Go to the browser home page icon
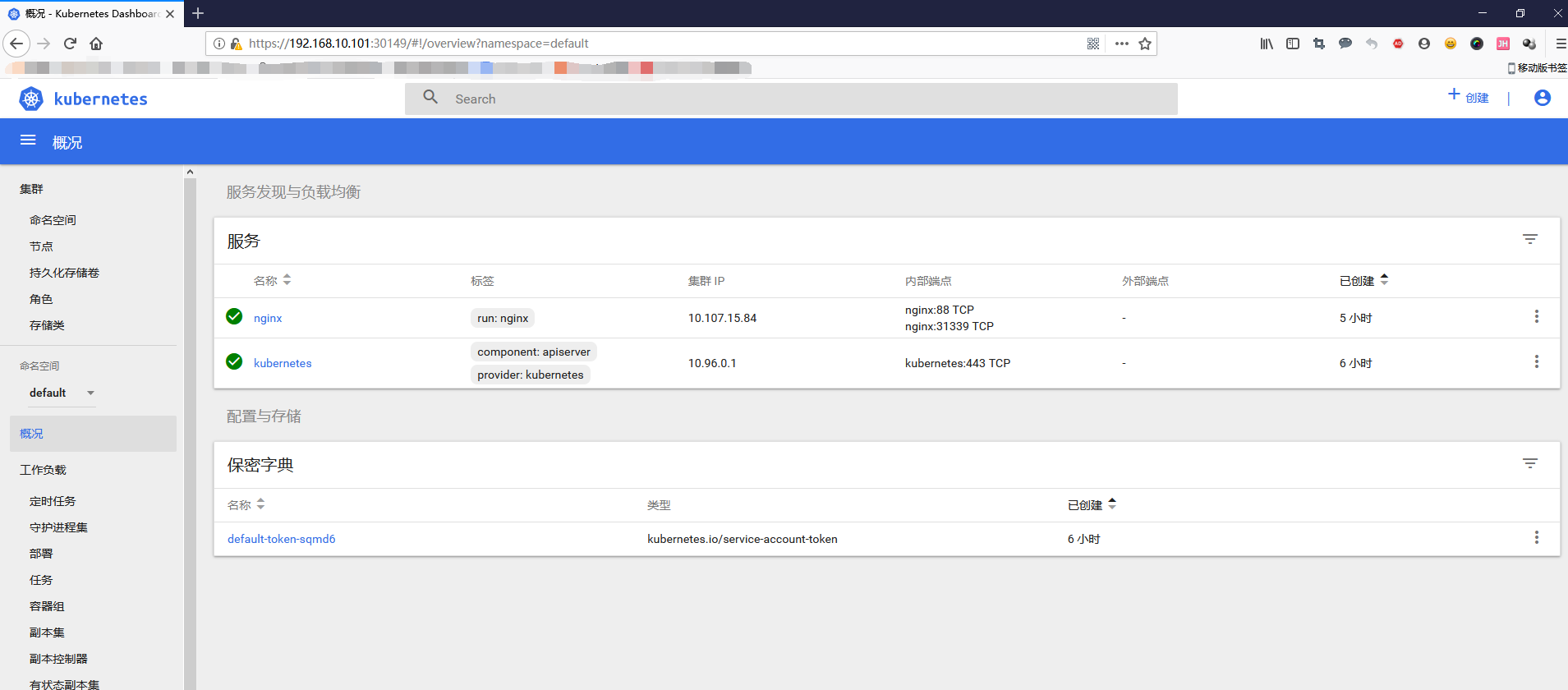The height and width of the screenshot is (690, 1568). tap(96, 44)
